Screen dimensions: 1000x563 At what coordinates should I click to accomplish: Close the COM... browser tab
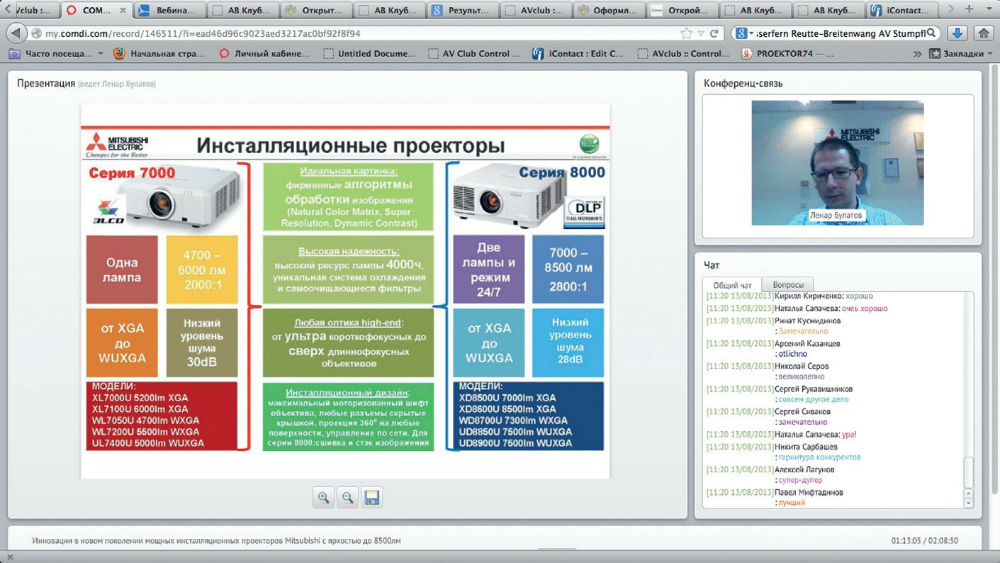click(x=122, y=10)
